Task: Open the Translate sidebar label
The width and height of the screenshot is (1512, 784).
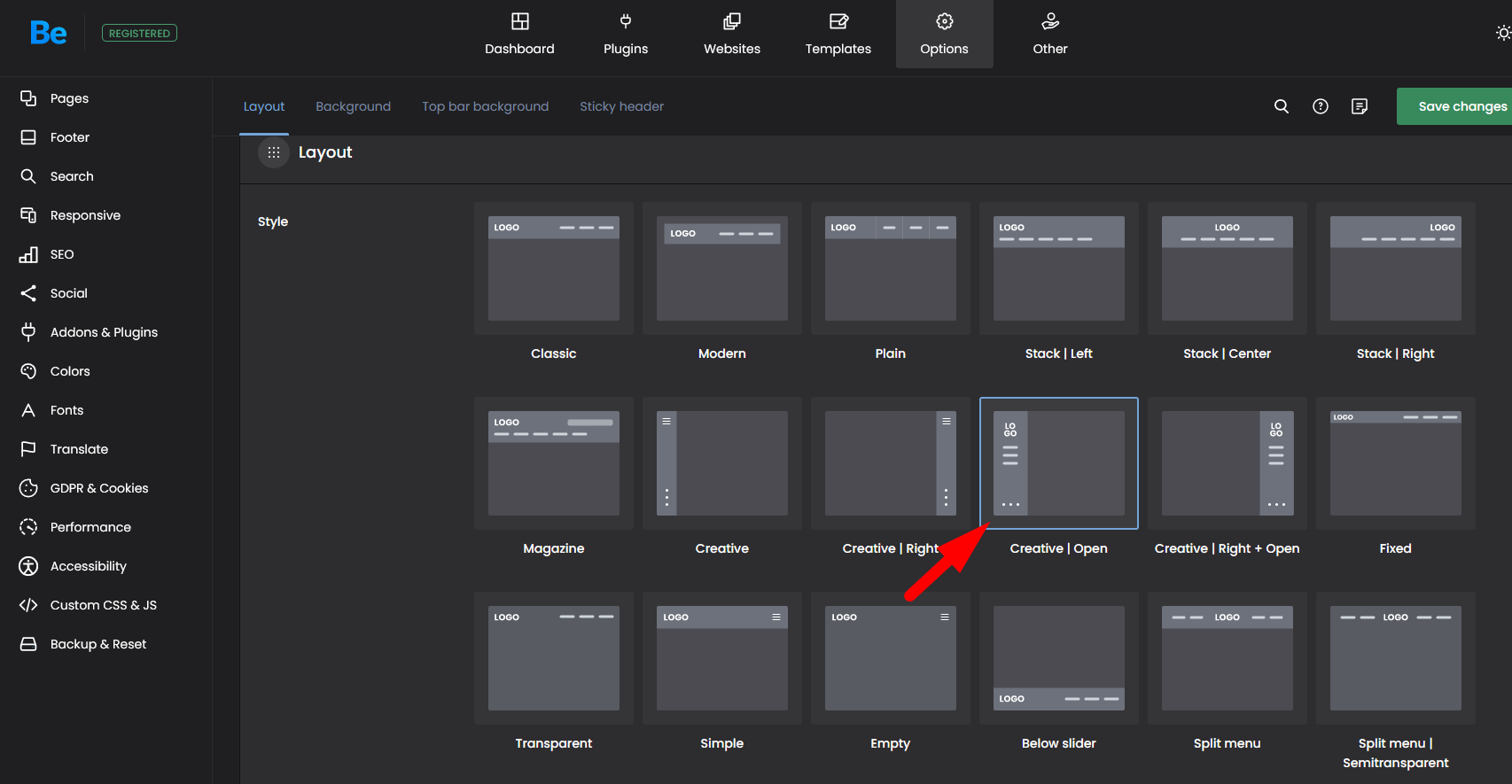Action: pyautogui.click(x=79, y=449)
